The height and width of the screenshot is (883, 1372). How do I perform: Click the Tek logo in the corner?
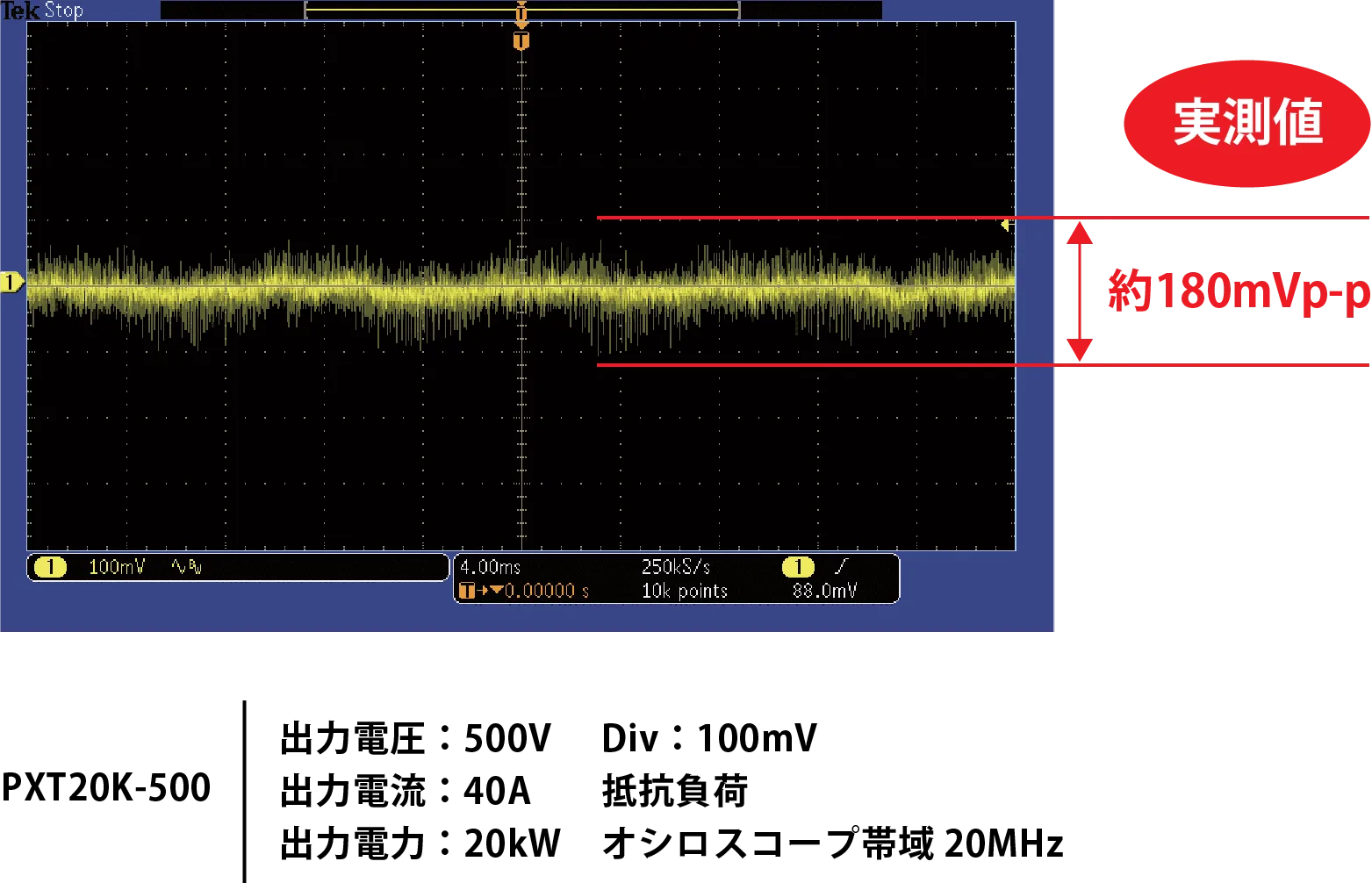pyautogui.click(x=19, y=11)
